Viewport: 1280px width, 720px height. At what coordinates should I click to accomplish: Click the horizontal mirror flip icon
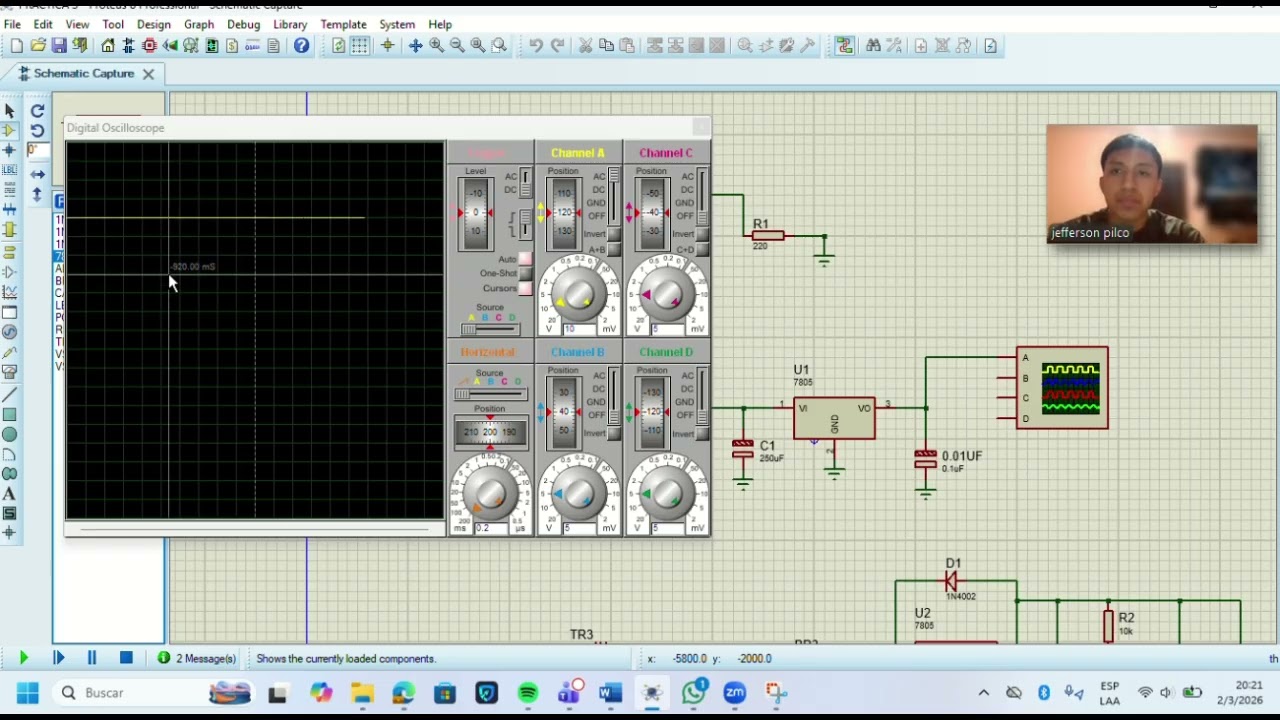[37, 174]
